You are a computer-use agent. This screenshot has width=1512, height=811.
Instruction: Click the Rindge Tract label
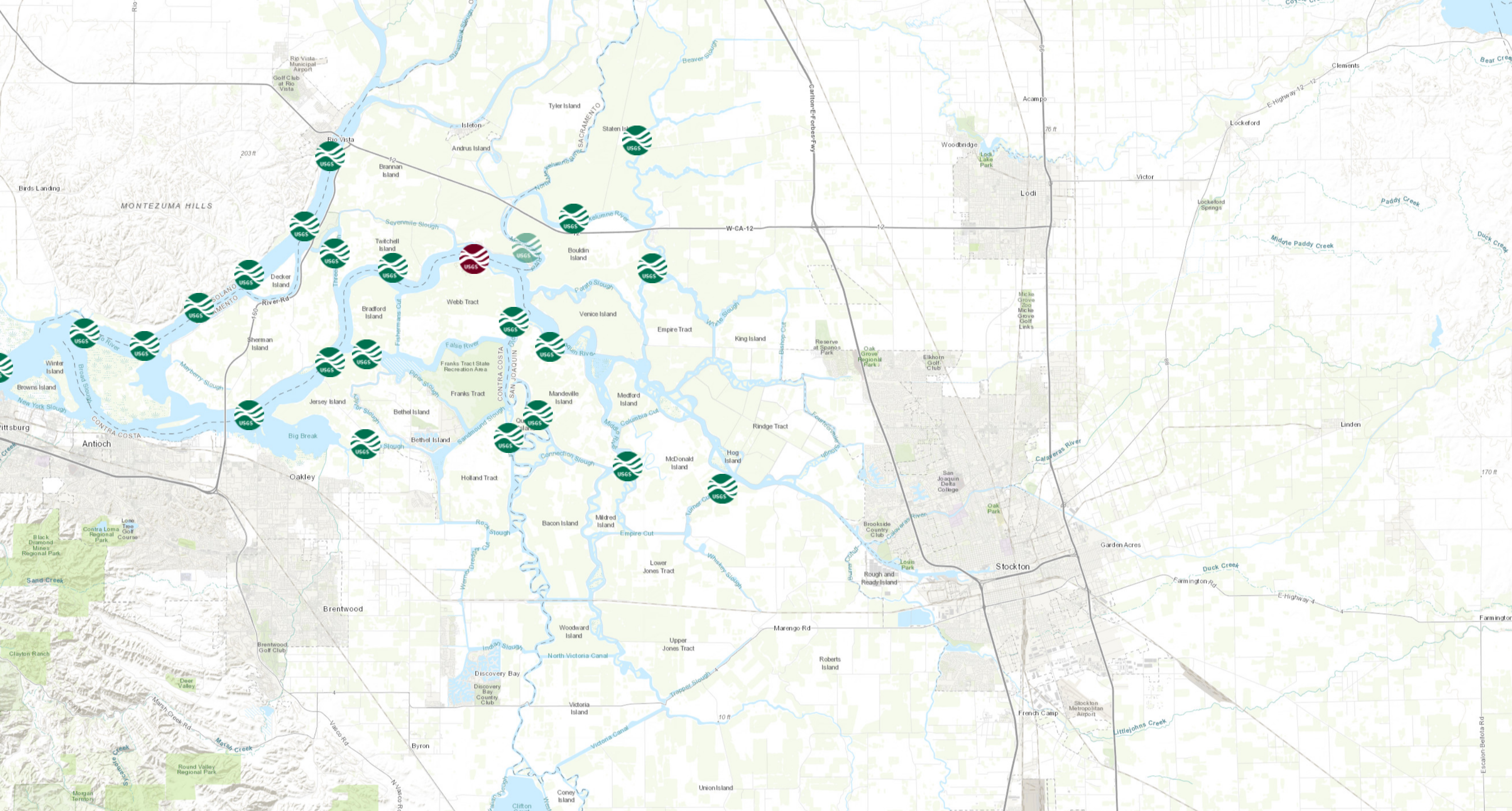(x=770, y=426)
